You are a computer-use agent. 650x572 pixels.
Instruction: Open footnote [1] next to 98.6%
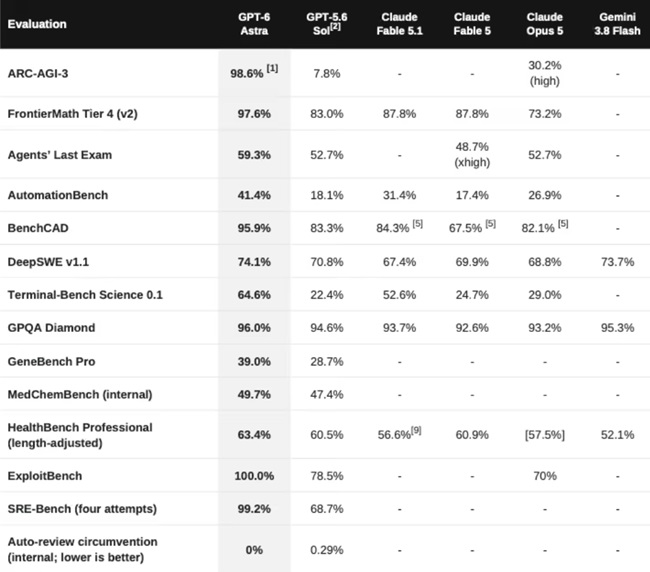272,68
